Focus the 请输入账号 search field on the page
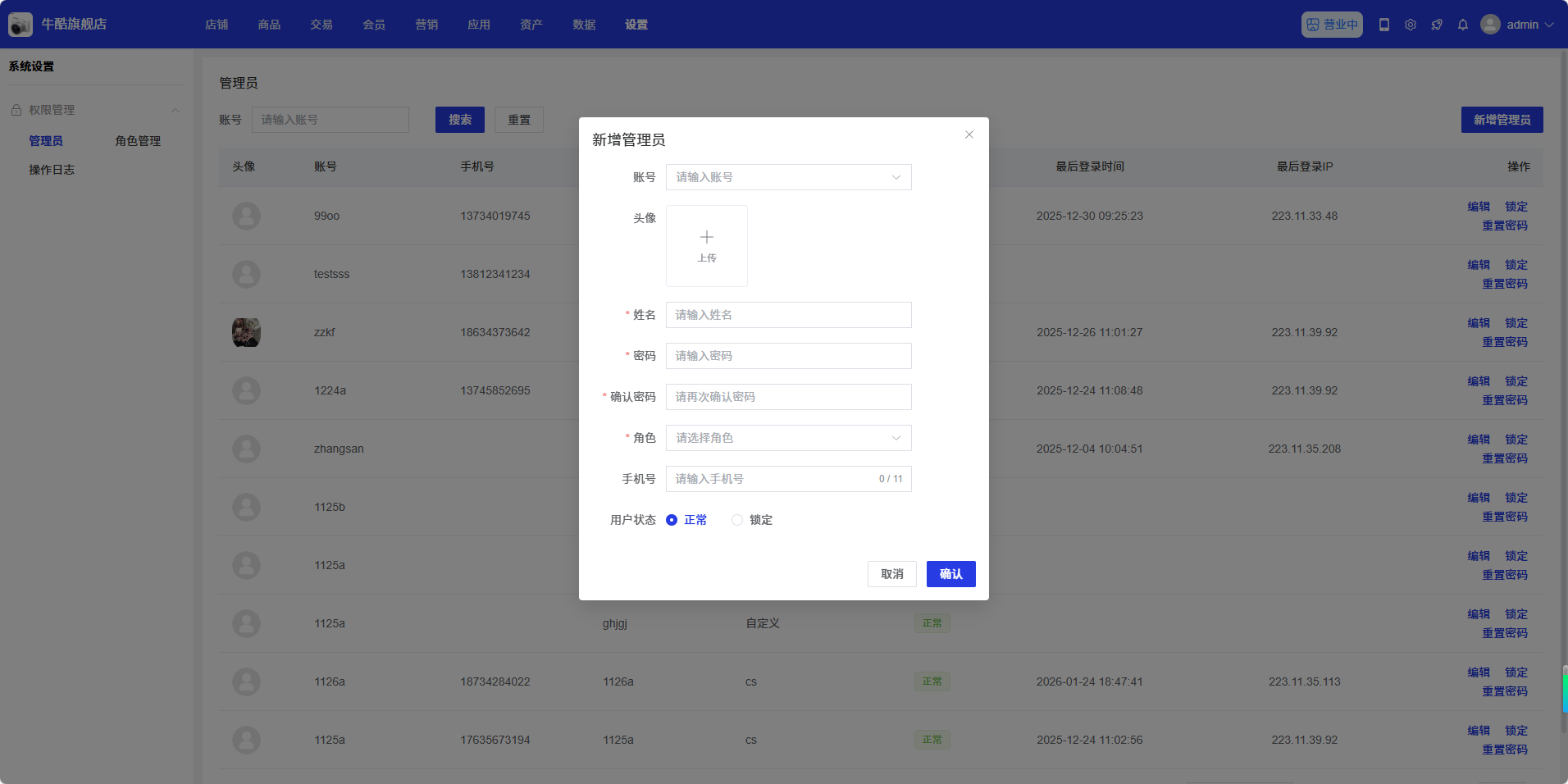This screenshot has width=1568, height=784. click(330, 120)
